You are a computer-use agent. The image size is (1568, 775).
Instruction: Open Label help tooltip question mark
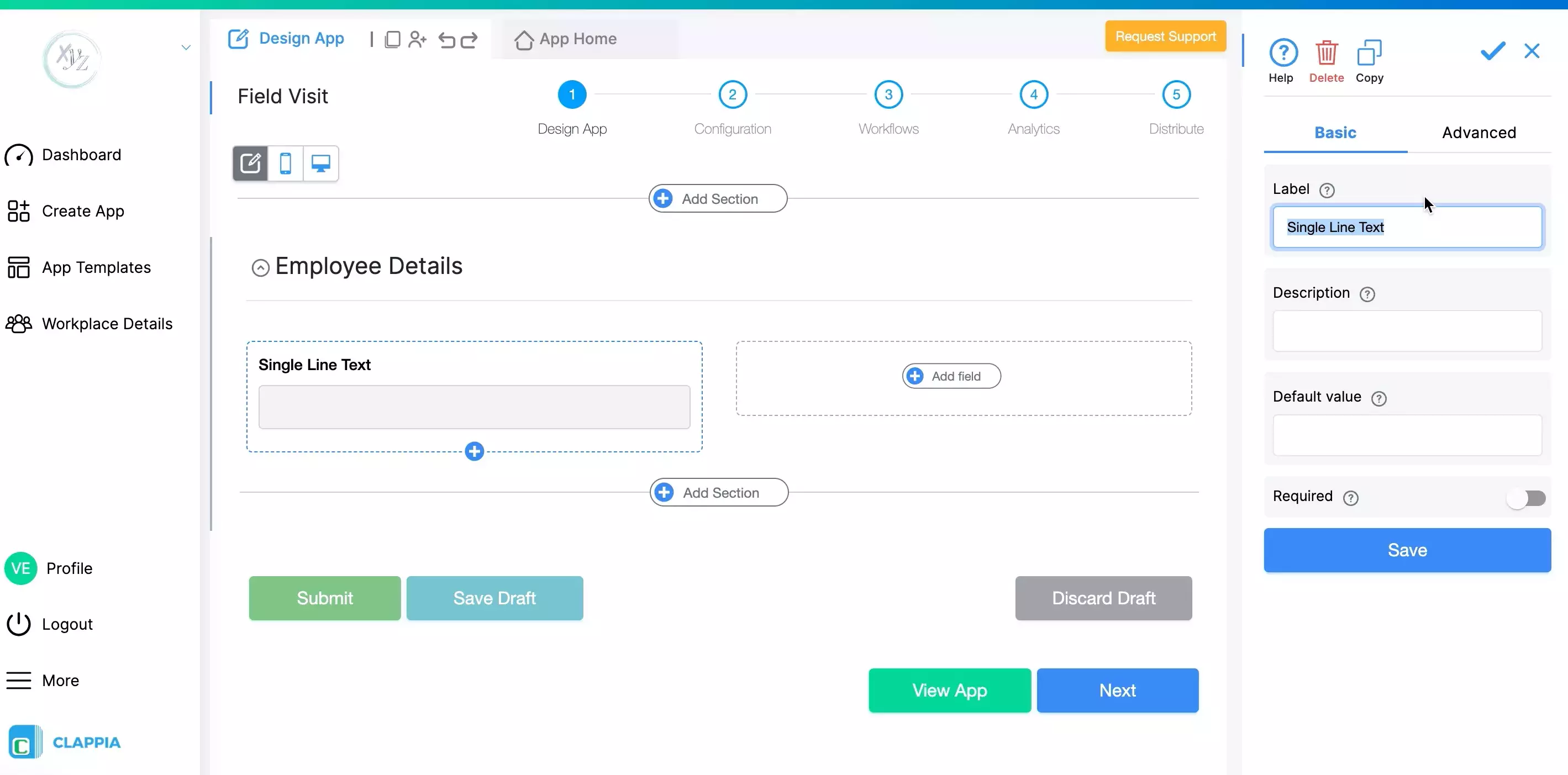click(x=1328, y=190)
